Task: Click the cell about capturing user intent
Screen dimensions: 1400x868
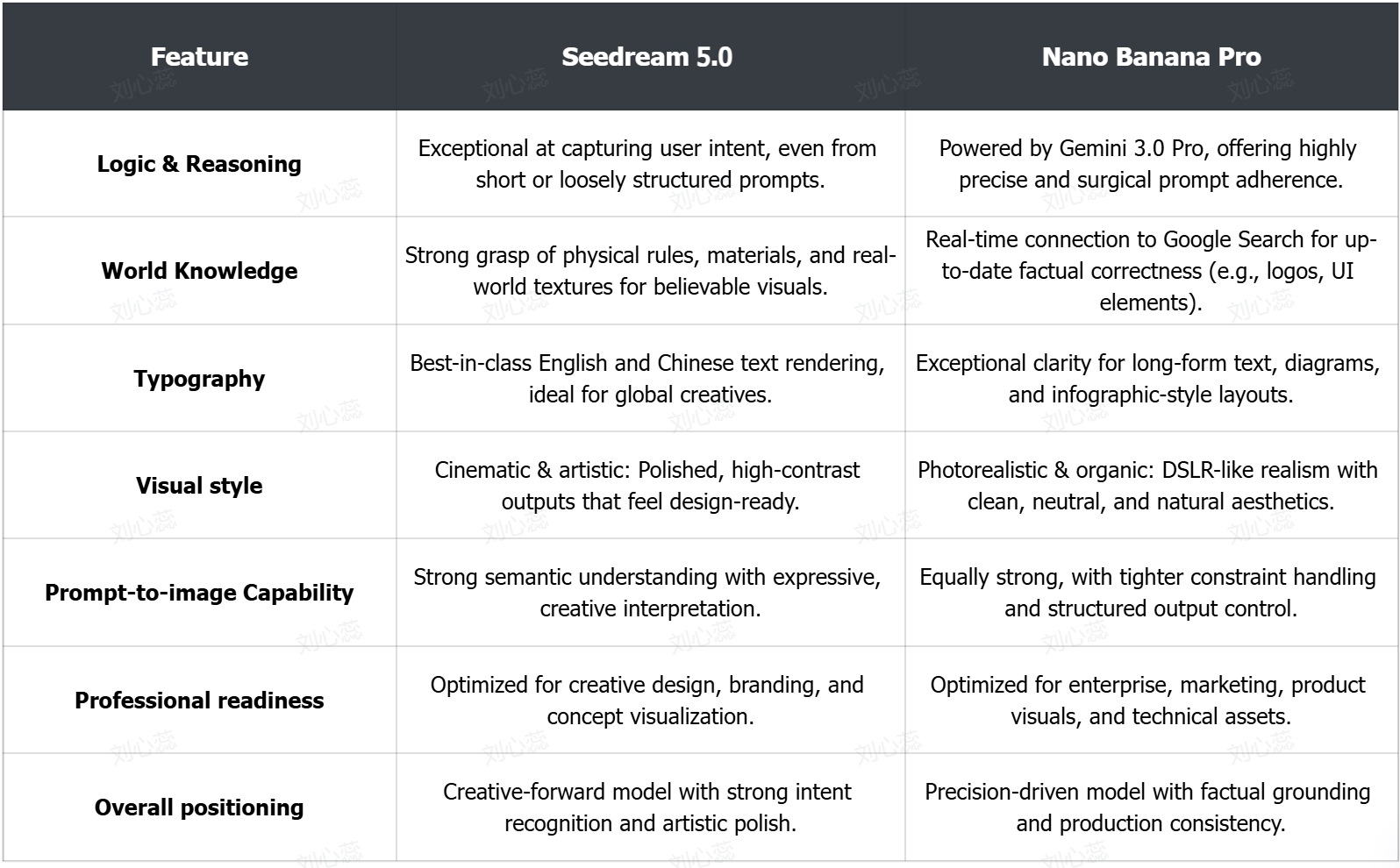Action: click(x=649, y=164)
